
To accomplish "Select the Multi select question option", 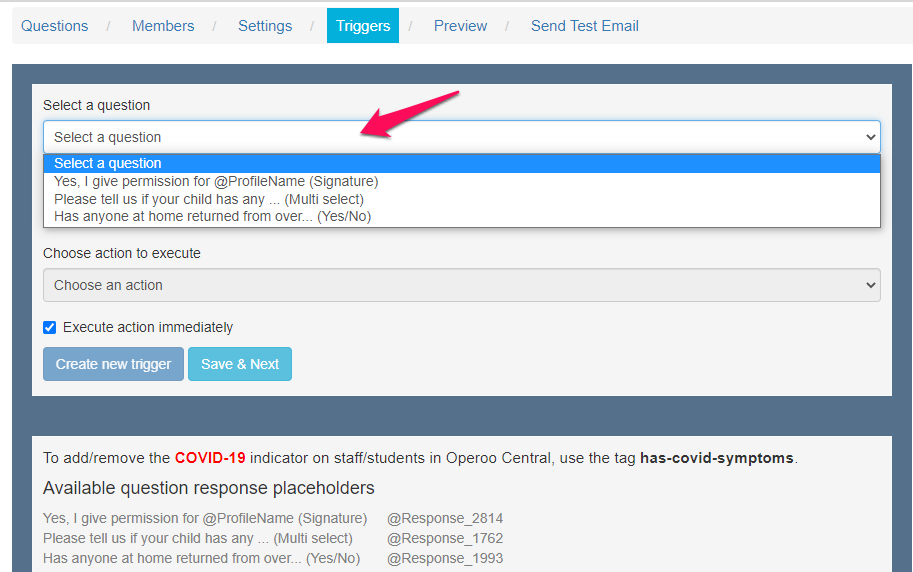I will tap(209, 199).
